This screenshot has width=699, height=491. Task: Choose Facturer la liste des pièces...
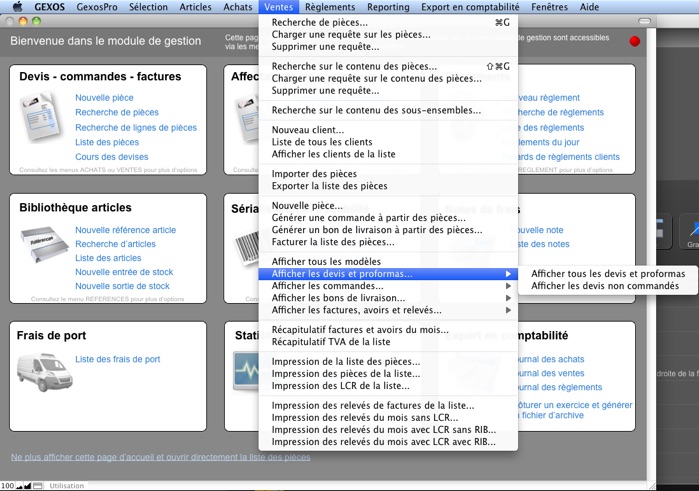coord(388,242)
